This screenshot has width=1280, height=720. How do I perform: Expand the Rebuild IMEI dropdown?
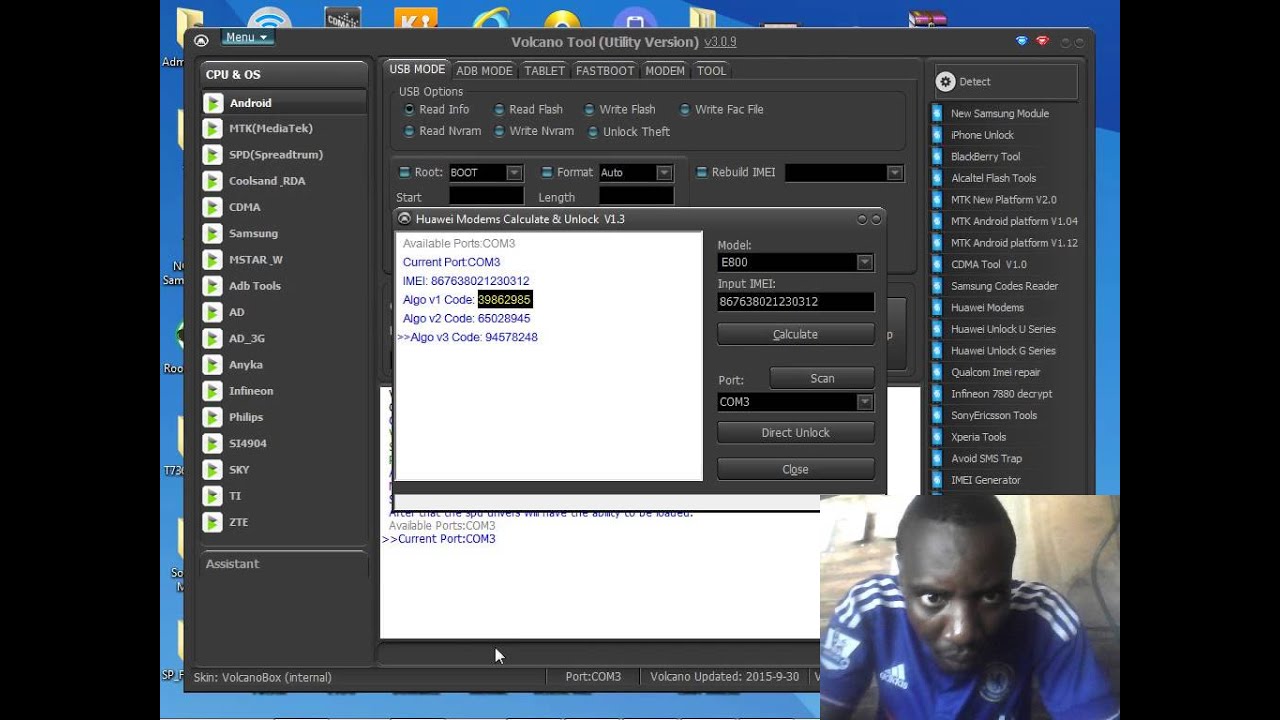click(895, 173)
